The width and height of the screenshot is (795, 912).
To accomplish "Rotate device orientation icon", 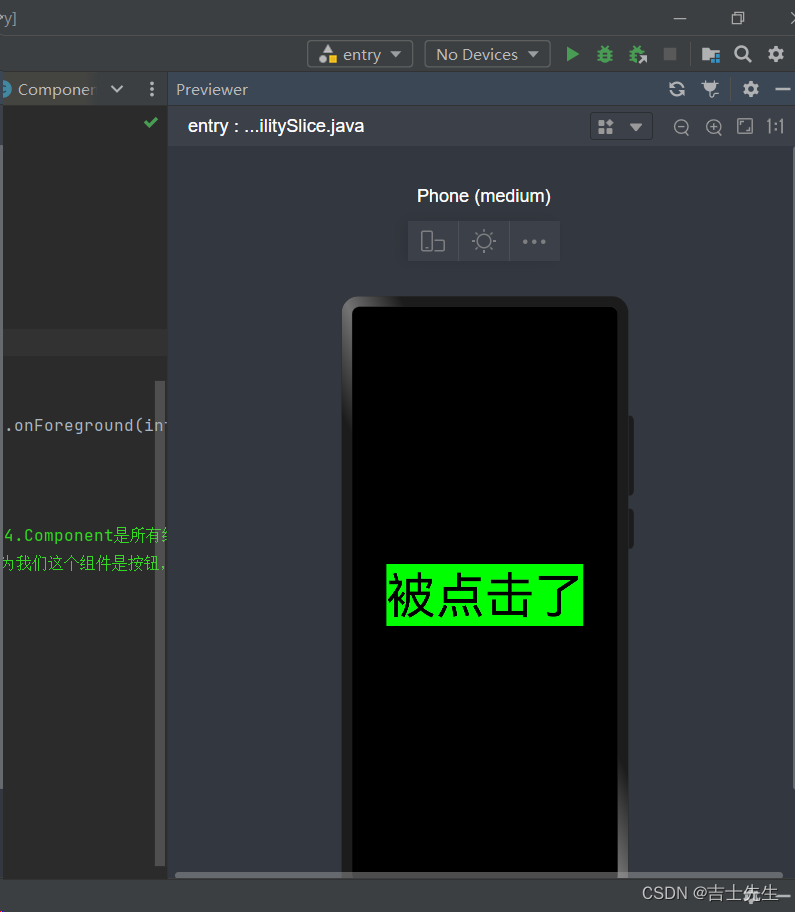I will (x=433, y=241).
